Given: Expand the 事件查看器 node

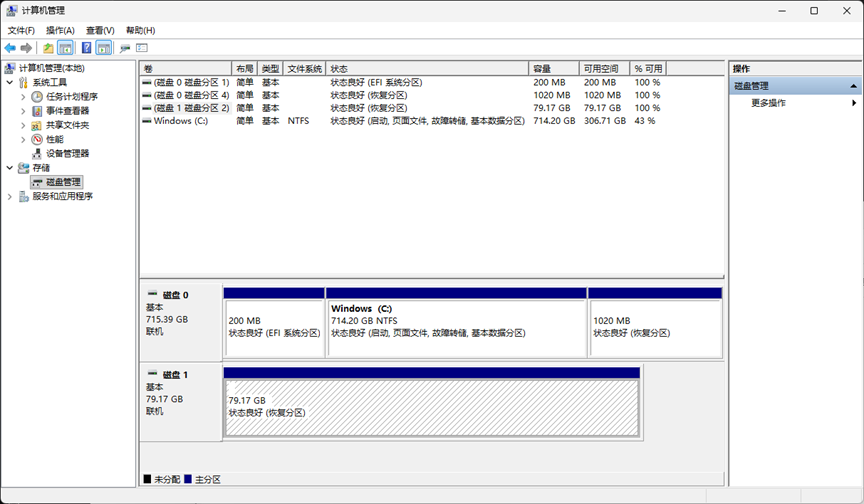Looking at the screenshot, I should pyautogui.click(x=23, y=111).
